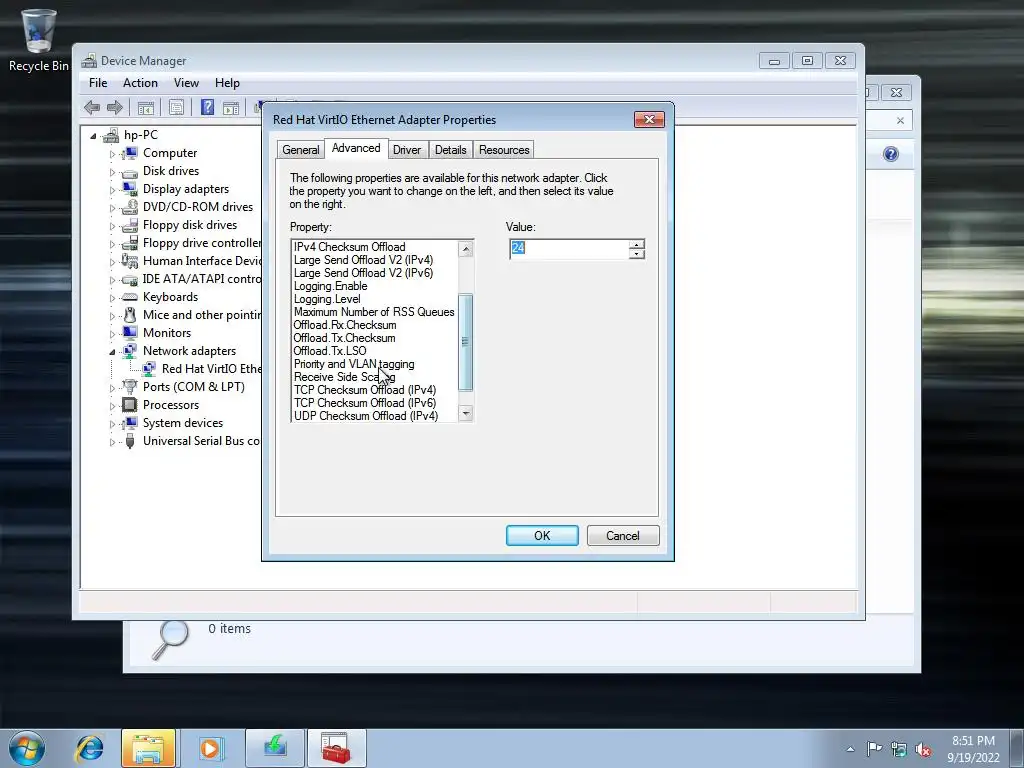Collapse the Network adapters node
The width and height of the screenshot is (1024, 768).
(112, 352)
